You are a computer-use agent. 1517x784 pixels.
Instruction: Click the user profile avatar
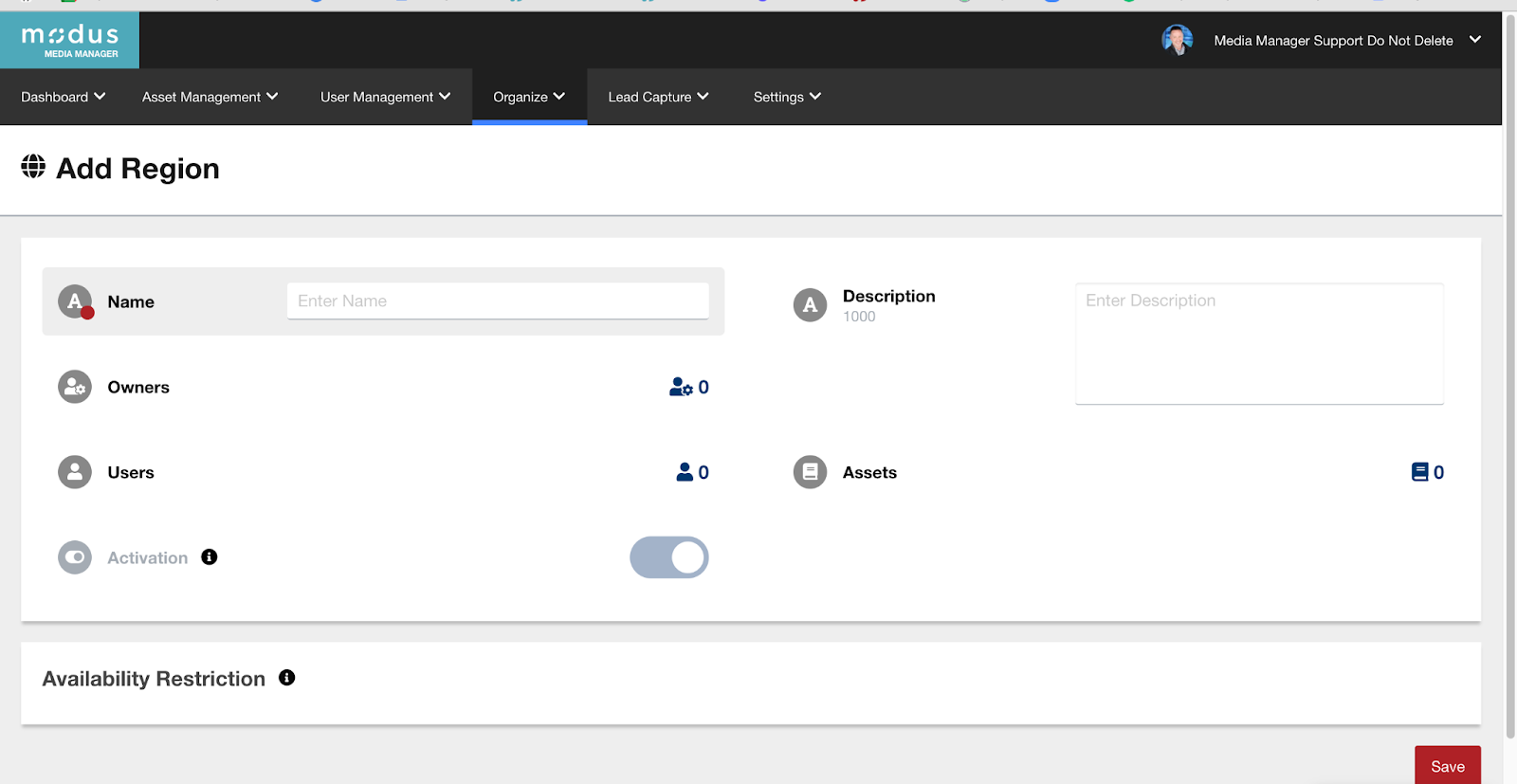pyautogui.click(x=1177, y=40)
